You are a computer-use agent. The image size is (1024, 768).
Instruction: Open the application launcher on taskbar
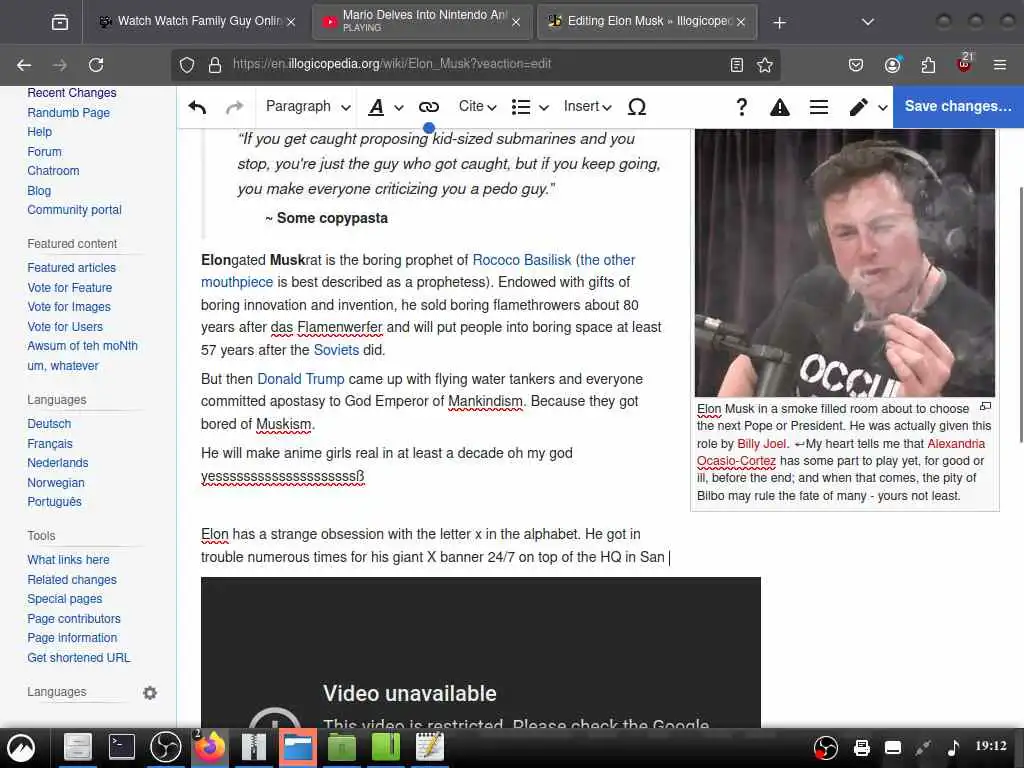[x=21, y=747]
